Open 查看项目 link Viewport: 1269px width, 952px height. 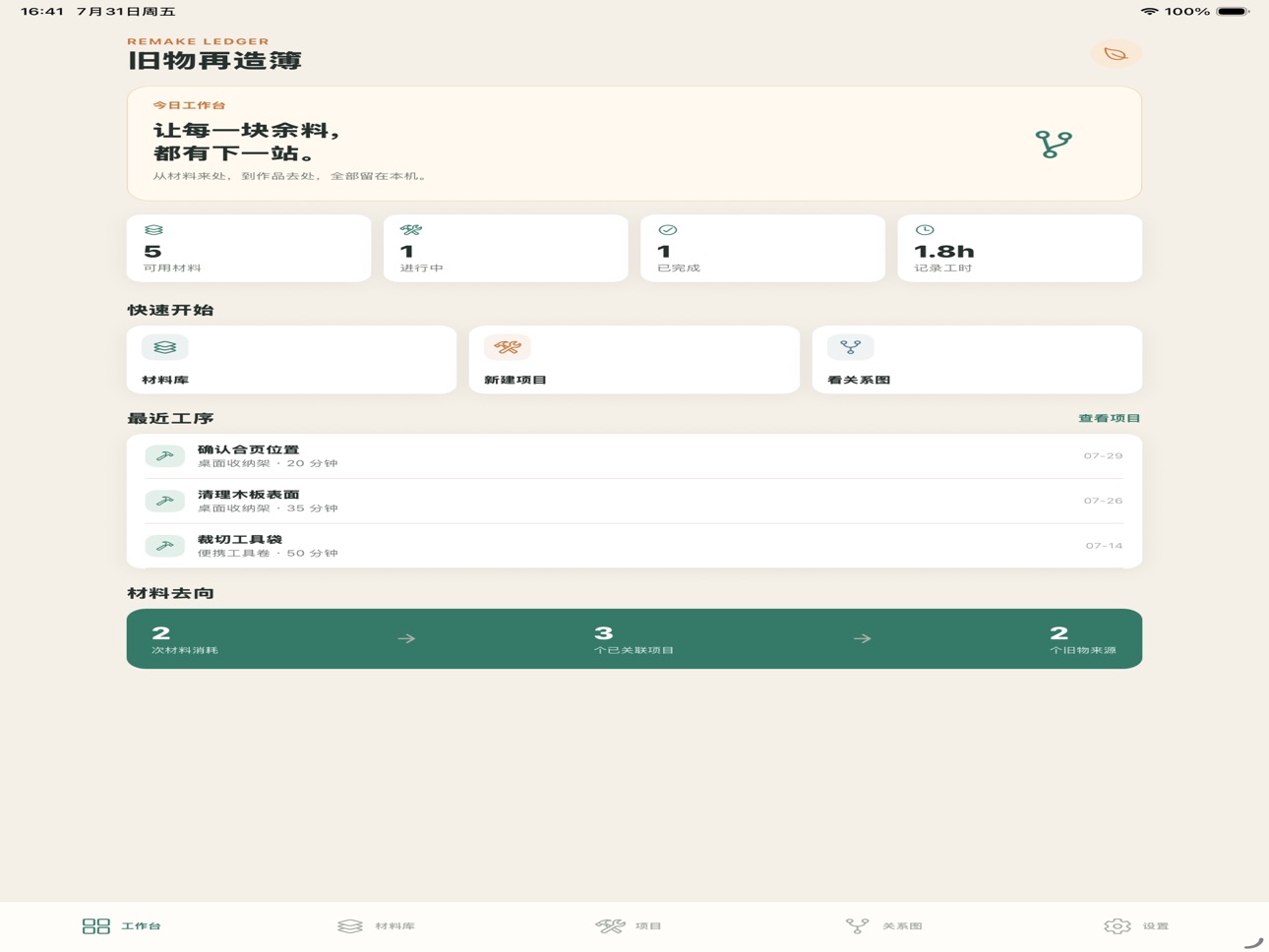point(1110,419)
